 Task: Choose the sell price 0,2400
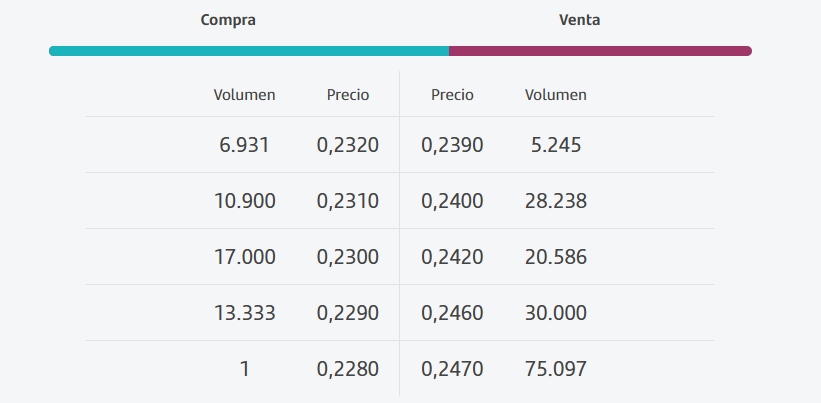coord(452,201)
